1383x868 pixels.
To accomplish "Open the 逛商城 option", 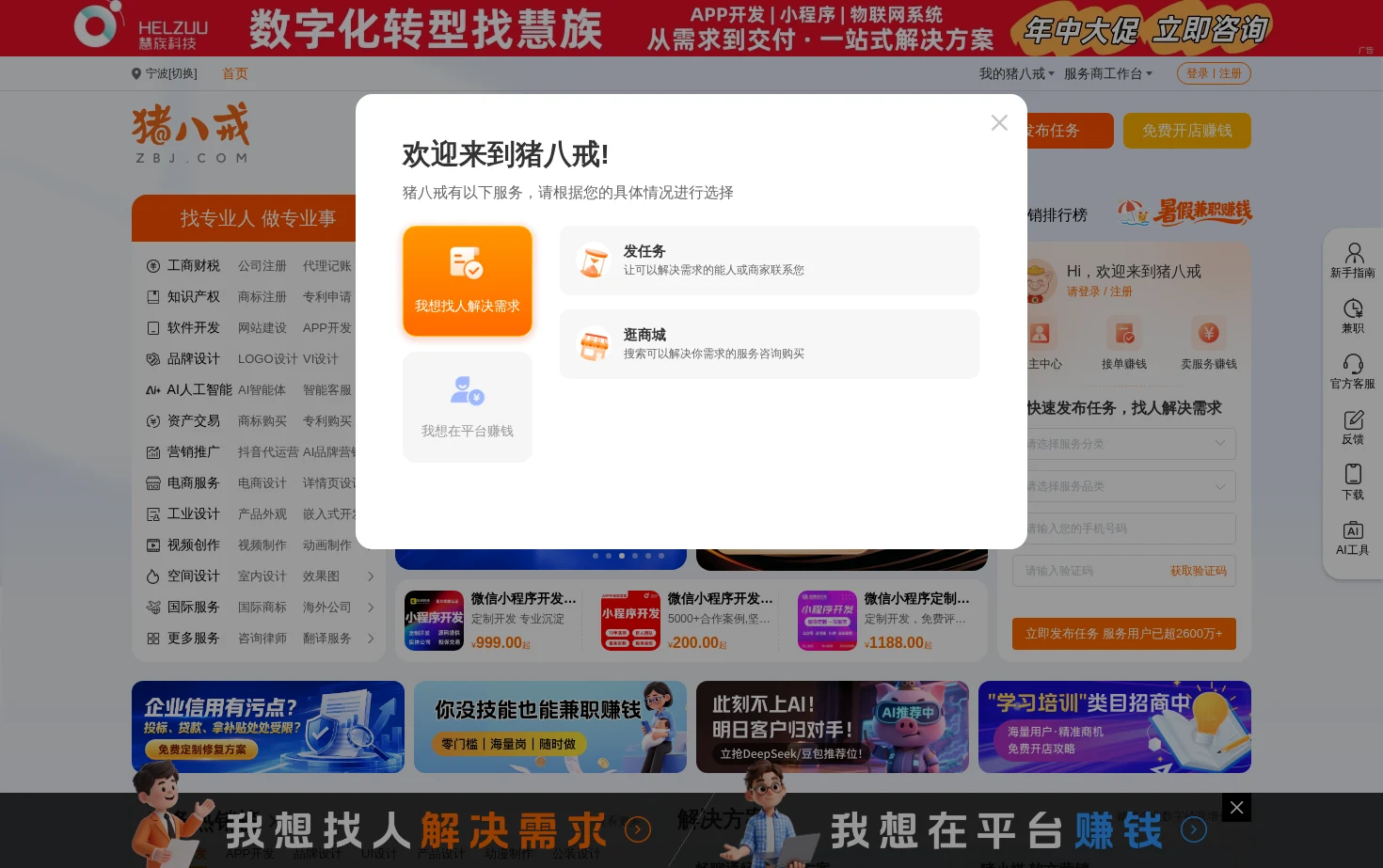I will click(770, 344).
